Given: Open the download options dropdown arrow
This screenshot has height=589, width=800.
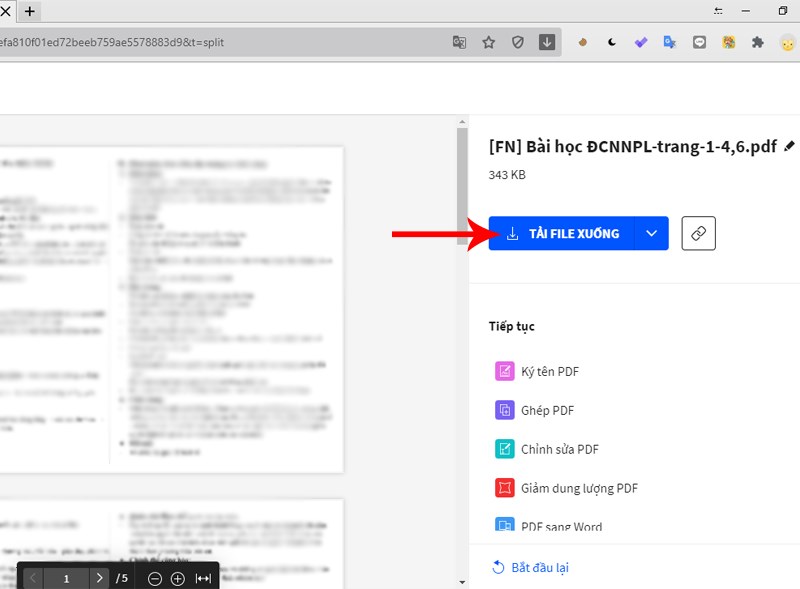Looking at the screenshot, I should coord(651,233).
